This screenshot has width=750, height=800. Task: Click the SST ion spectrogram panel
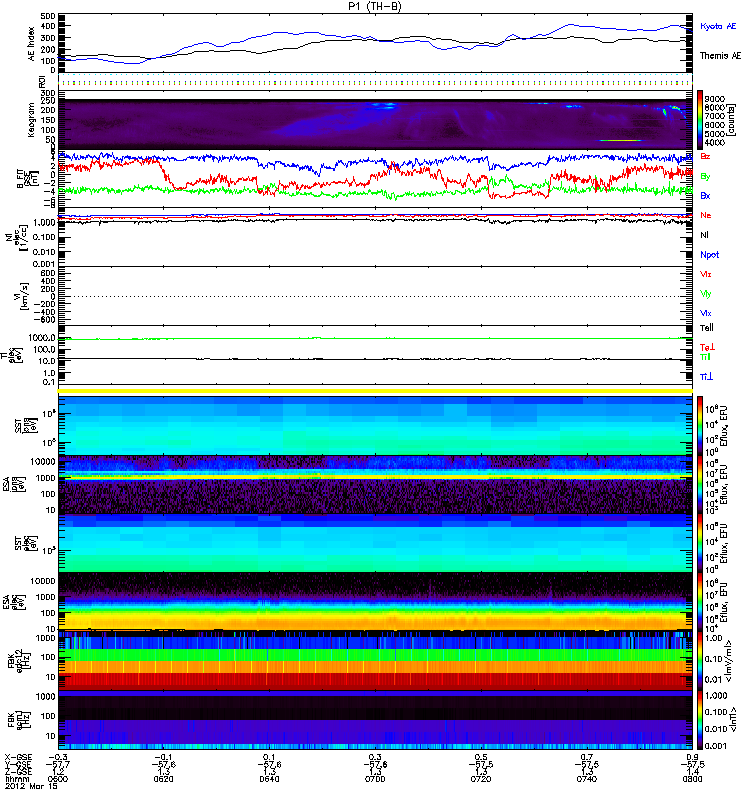375,426
